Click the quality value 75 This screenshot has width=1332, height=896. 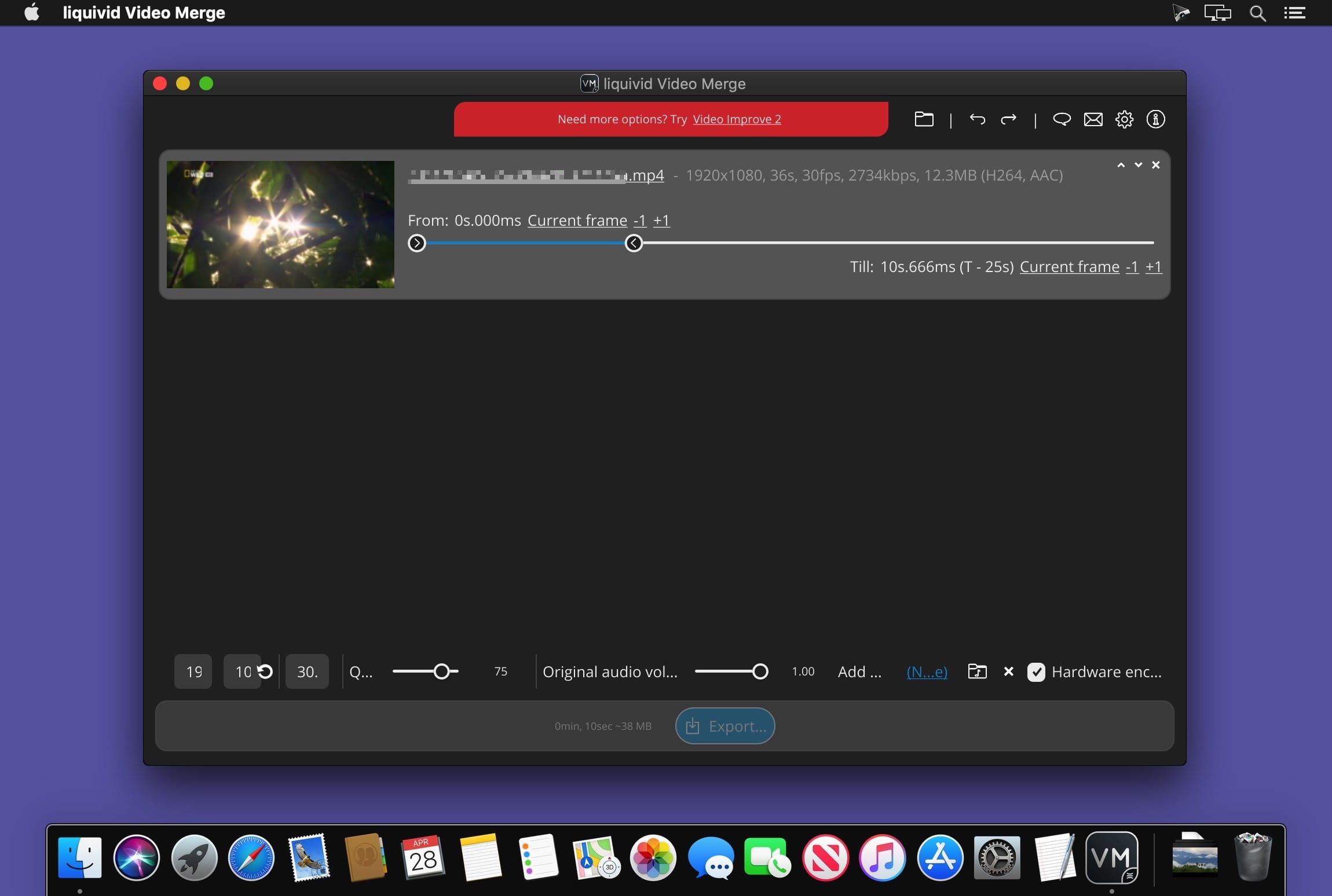click(501, 671)
